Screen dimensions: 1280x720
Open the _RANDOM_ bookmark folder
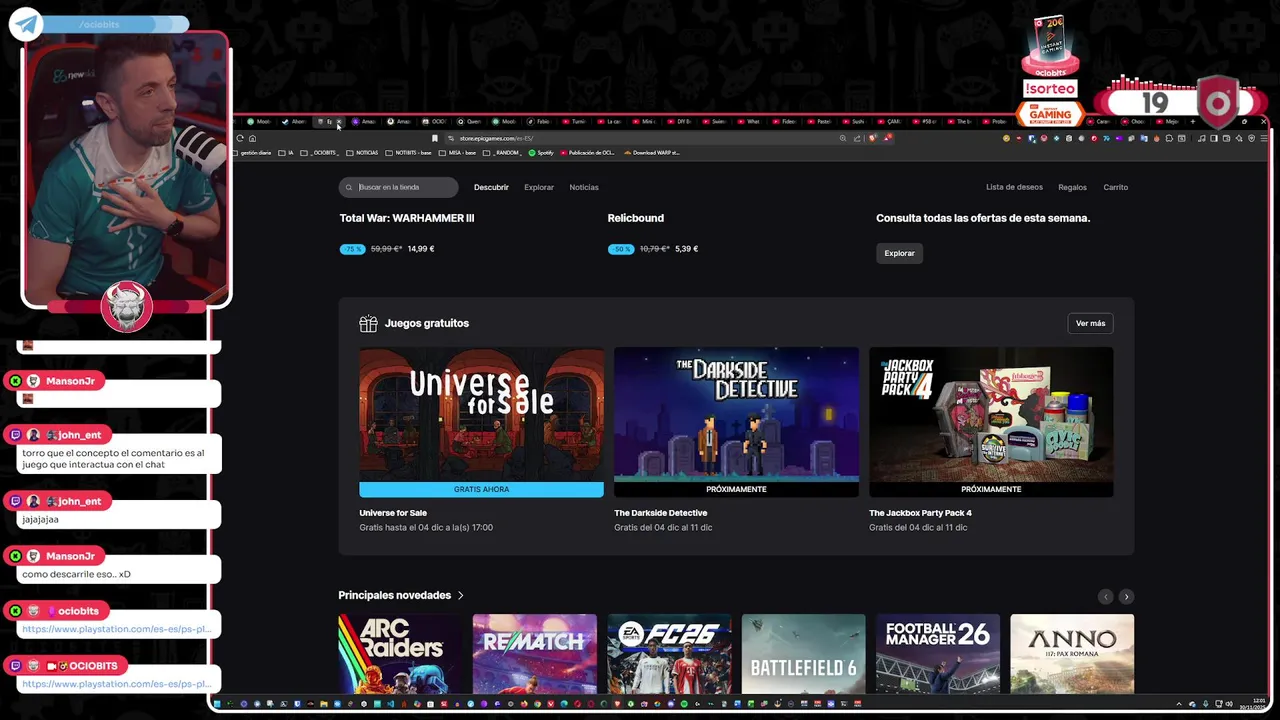coord(502,153)
